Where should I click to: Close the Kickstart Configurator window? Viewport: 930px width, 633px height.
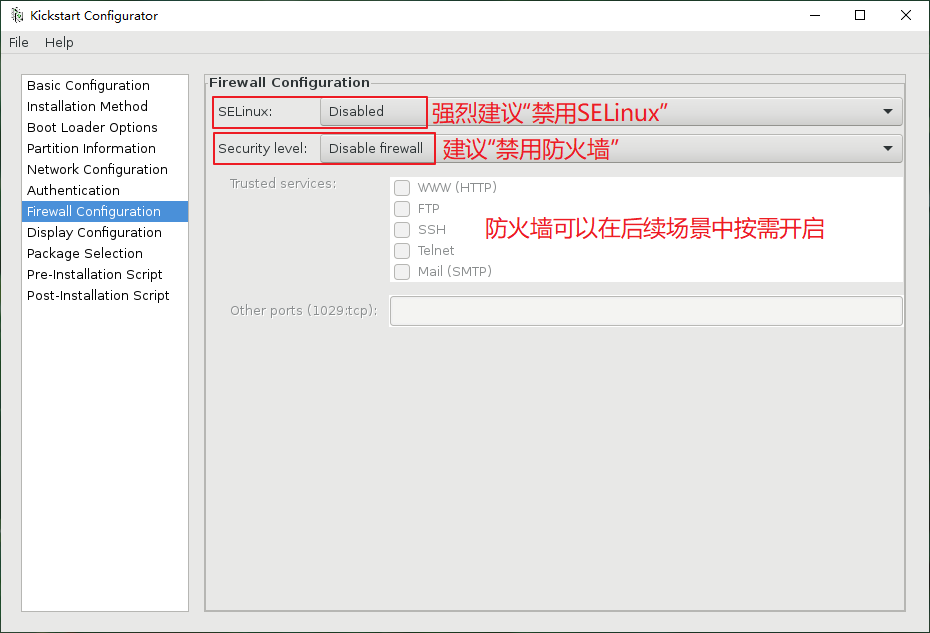point(906,15)
